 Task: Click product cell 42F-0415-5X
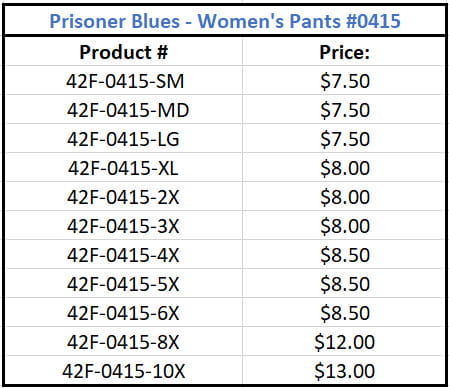123,284
